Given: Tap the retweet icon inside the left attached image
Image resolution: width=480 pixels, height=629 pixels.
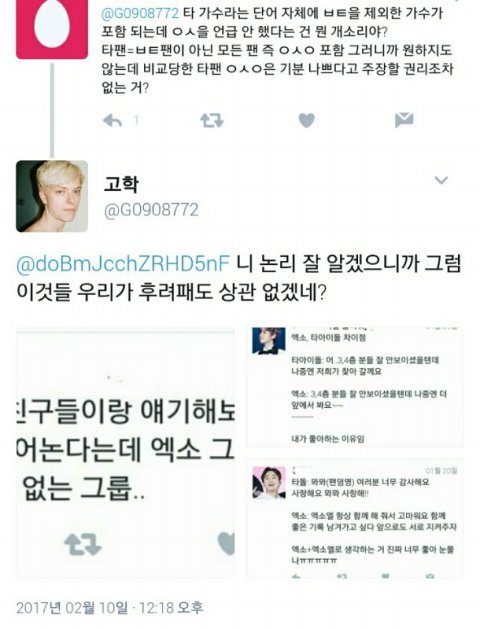Looking at the screenshot, I should pyautogui.click(x=83, y=544).
